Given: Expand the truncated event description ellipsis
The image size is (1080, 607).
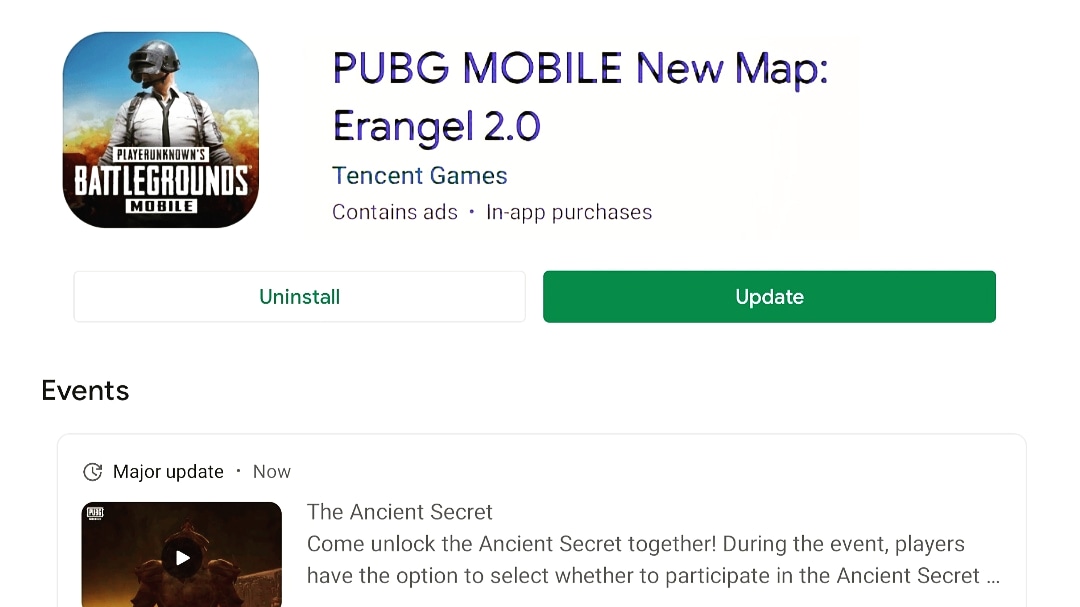Looking at the screenshot, I should pos(993,577).
